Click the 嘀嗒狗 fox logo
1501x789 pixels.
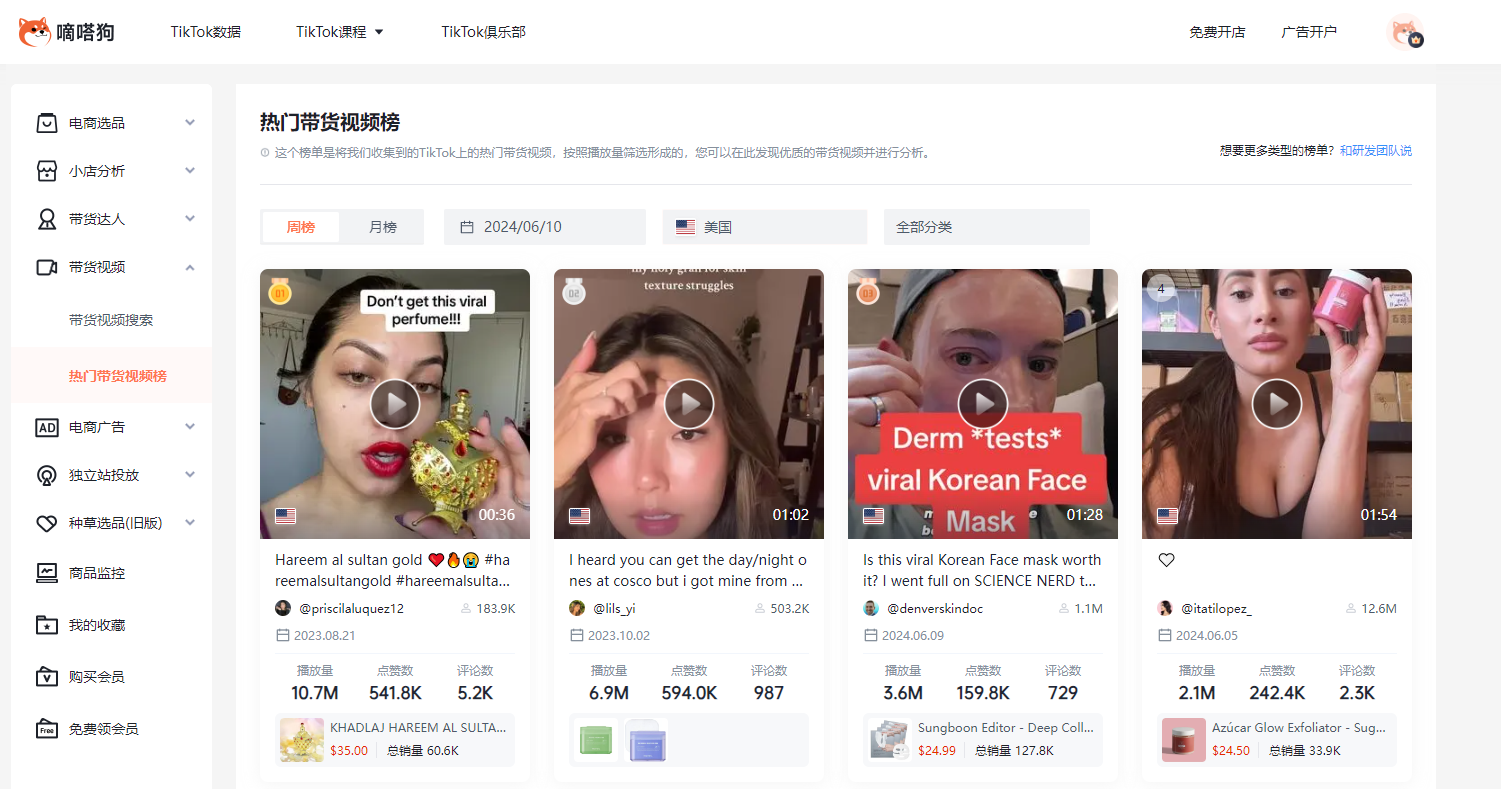tap(35, 32)
